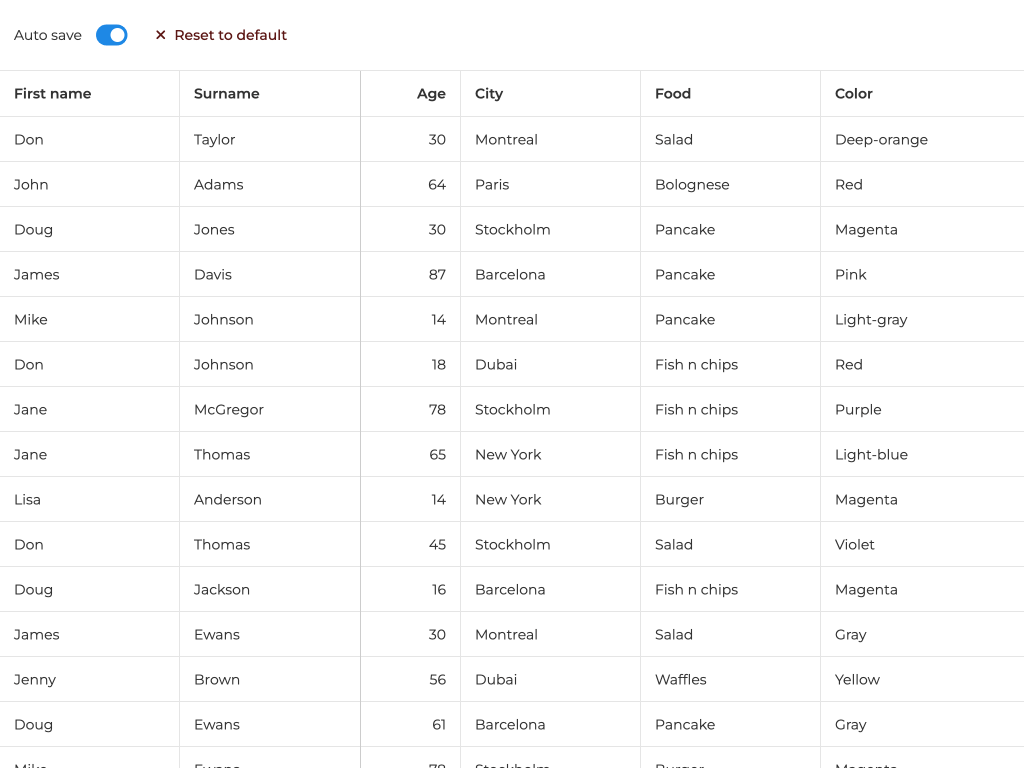Select the Jackson surname cell

222,590
